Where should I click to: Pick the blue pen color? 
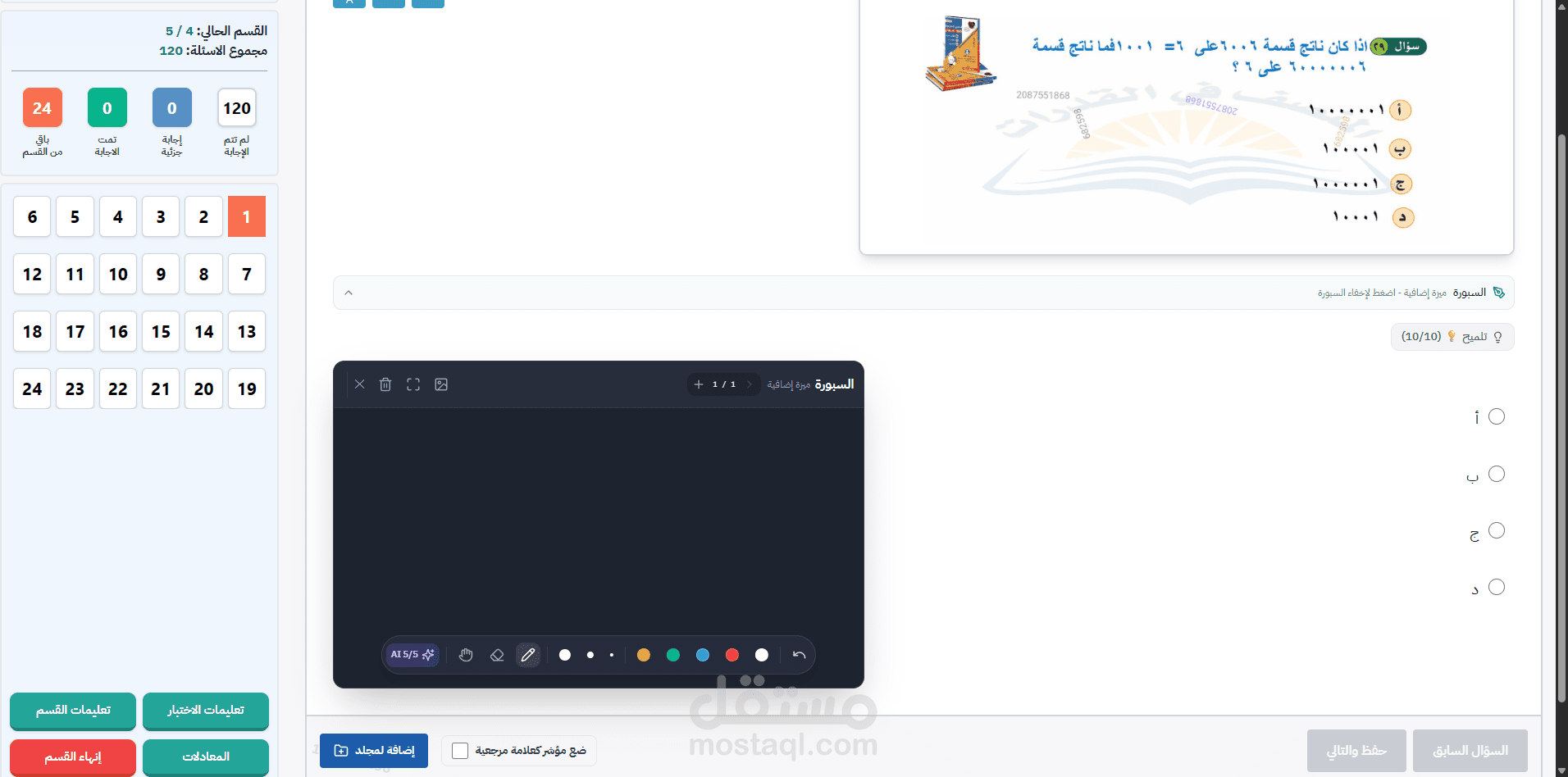pyautogui.click(x=703, y=655)
